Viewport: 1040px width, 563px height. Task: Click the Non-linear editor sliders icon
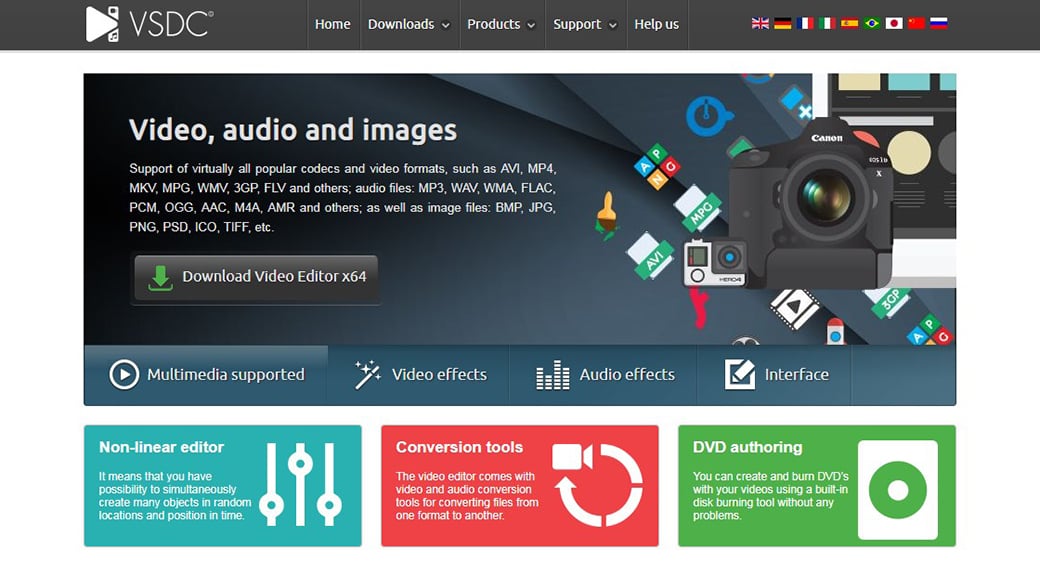(x=300, y=485)
